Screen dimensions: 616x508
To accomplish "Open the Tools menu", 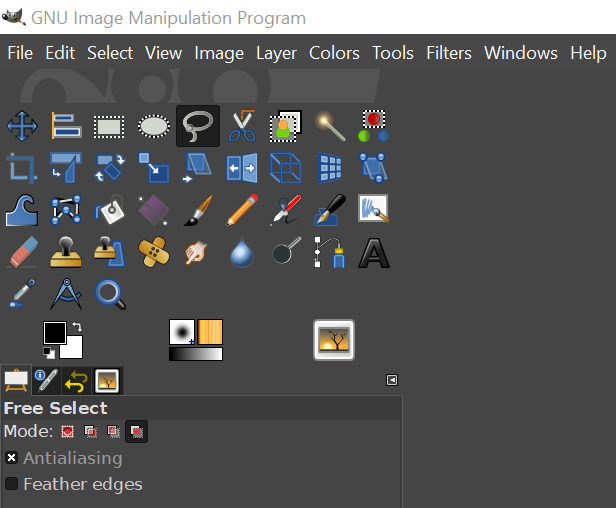I will (393, 53).
